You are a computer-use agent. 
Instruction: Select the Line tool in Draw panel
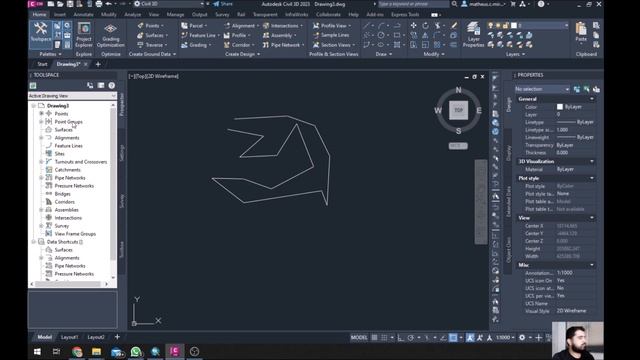[x=367, y=25]
